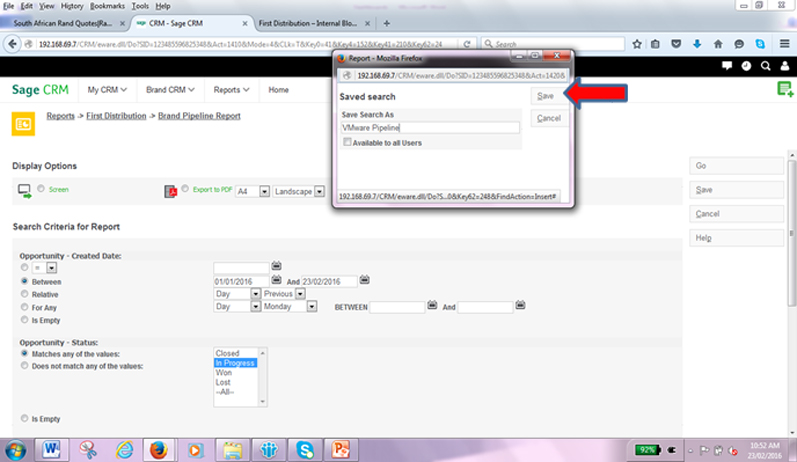Open PowerPoint from taskbar
The image size is (797, 462).
point(341,450)
